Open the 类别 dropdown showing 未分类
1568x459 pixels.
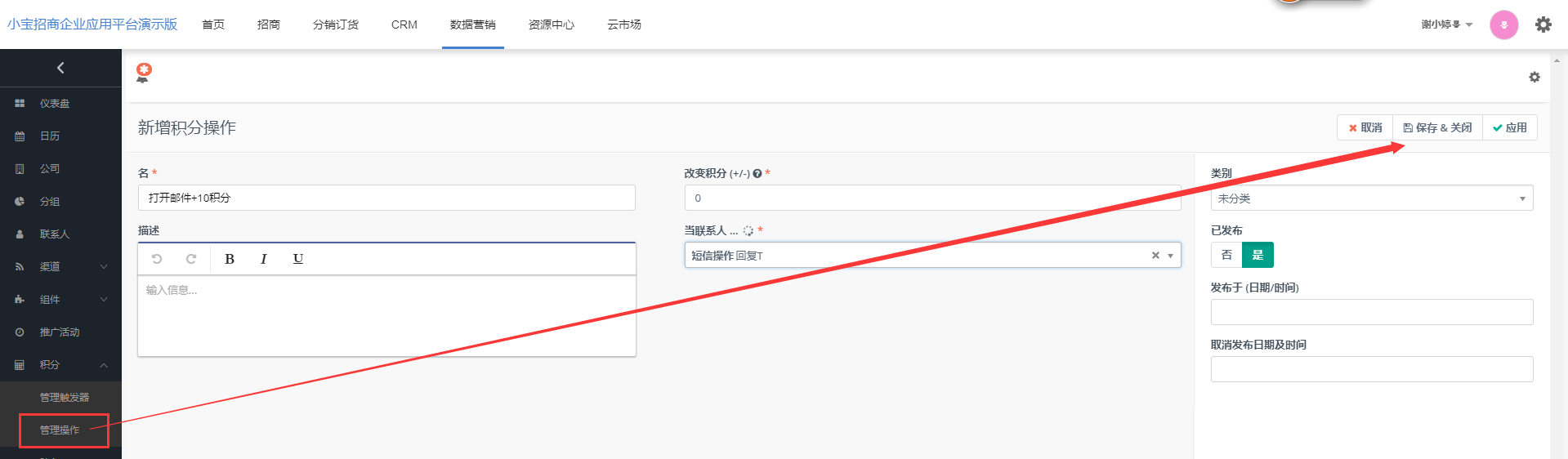coord(1371,198)
